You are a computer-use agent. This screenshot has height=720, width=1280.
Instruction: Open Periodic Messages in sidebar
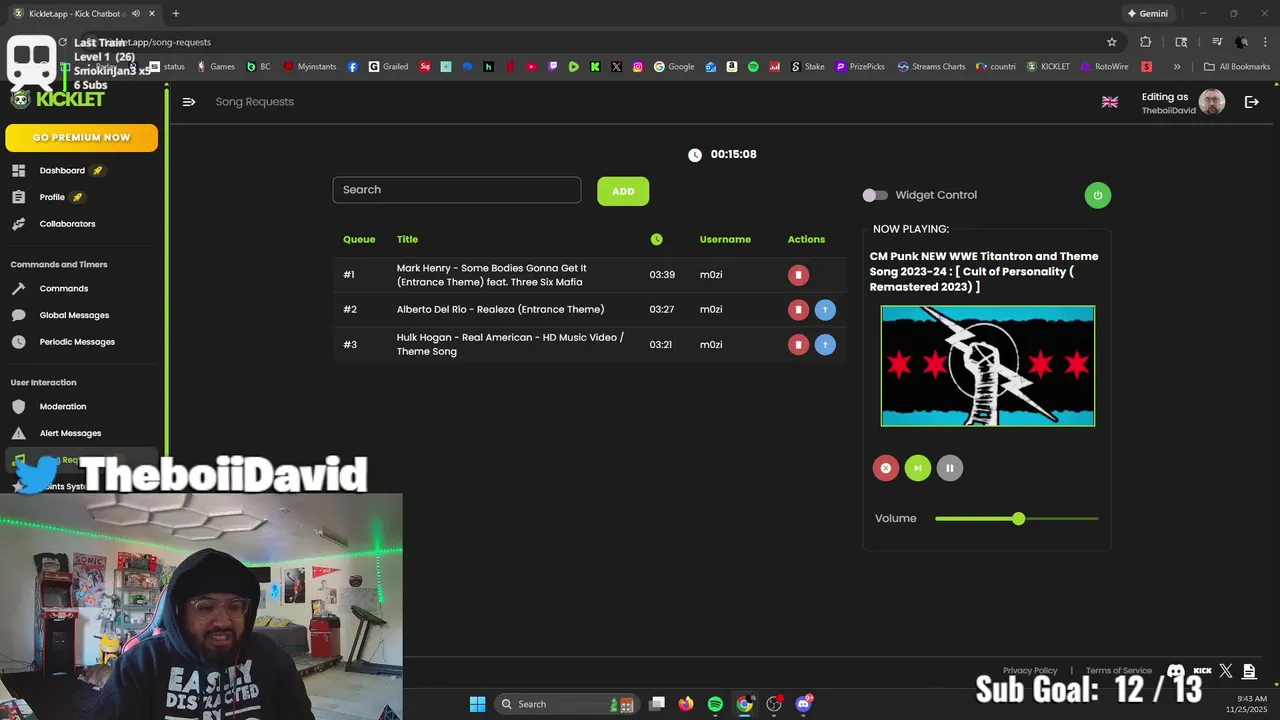77,342
